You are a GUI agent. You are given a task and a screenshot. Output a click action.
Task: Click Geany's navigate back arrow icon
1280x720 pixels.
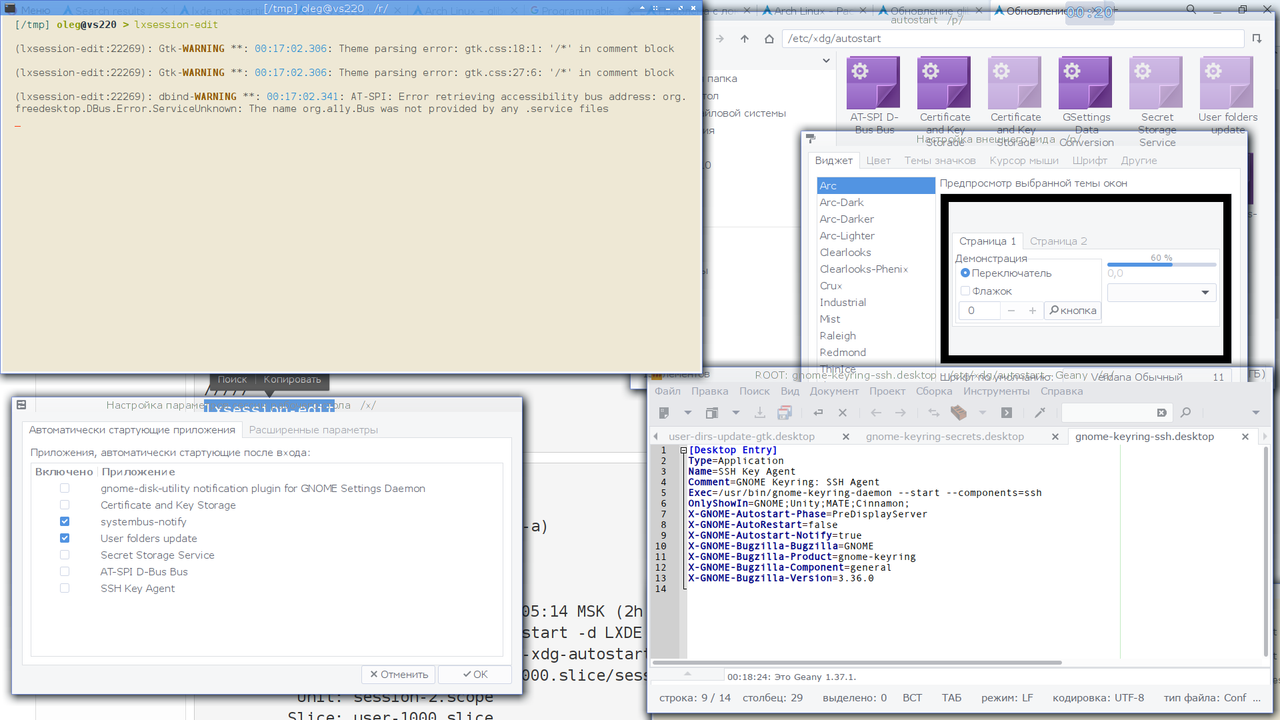pyautogui.click(x=876, y=412)
